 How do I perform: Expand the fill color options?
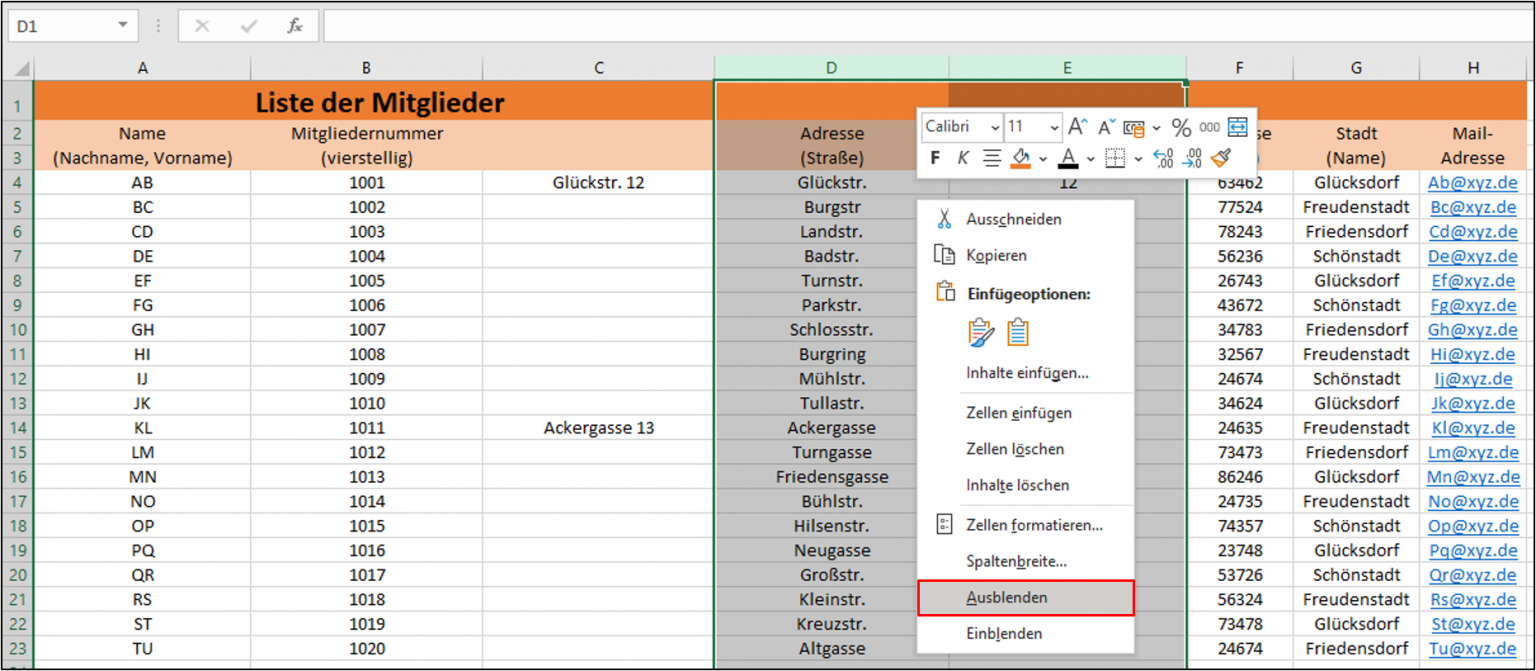click(x=1043, y=159)
